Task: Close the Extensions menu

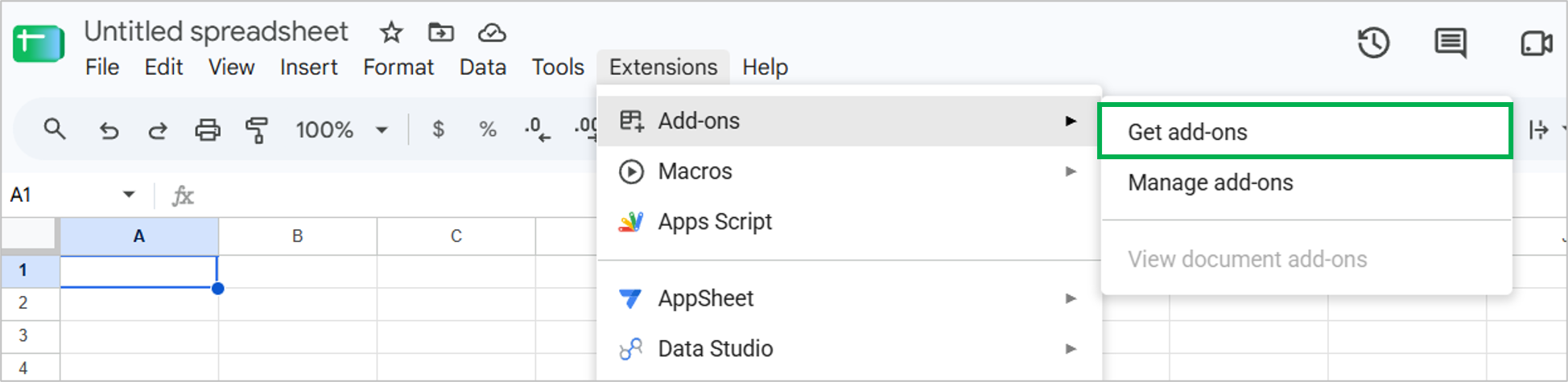Action: (663, 67)
